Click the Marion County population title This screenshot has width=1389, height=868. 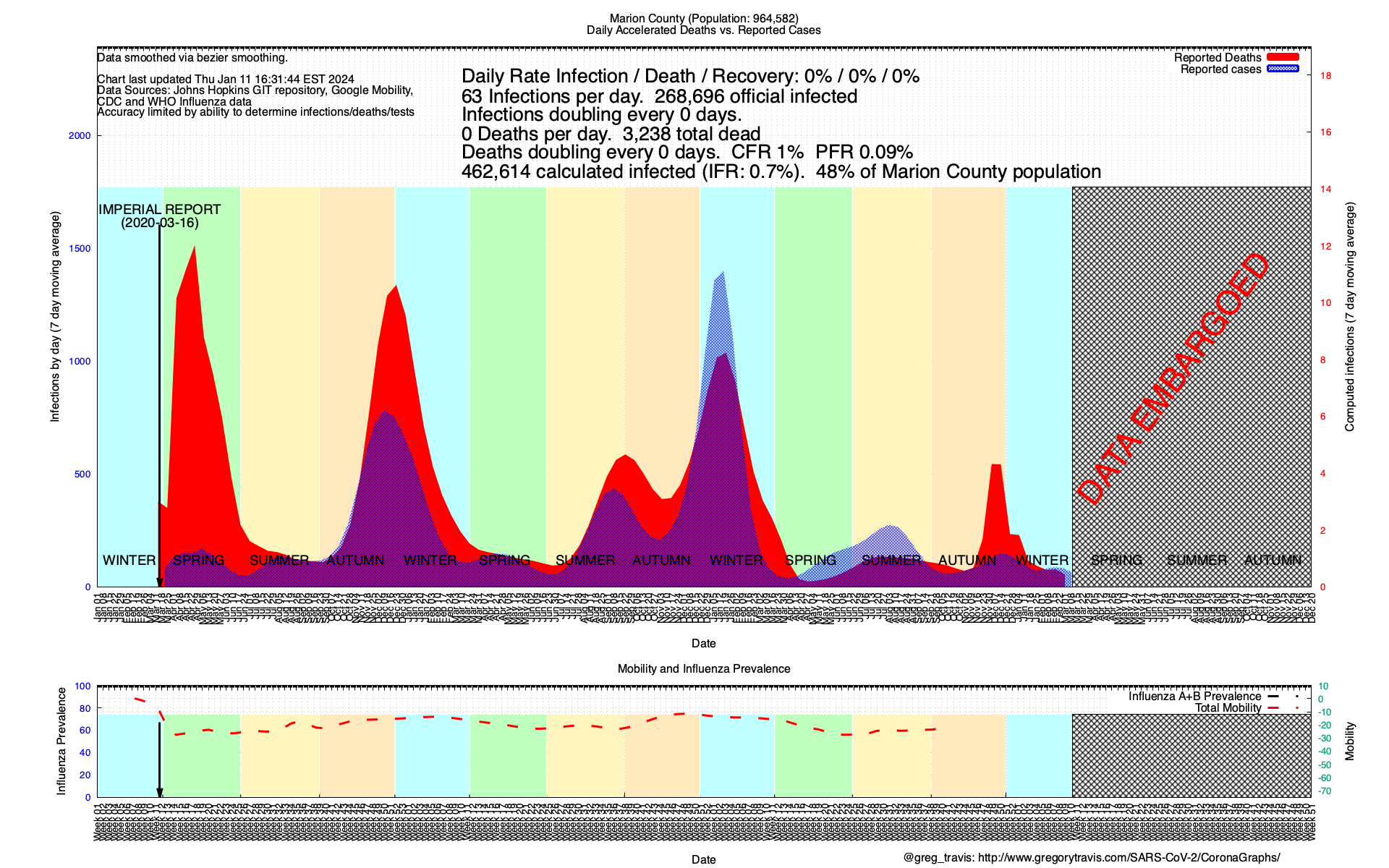coord(703,19)
